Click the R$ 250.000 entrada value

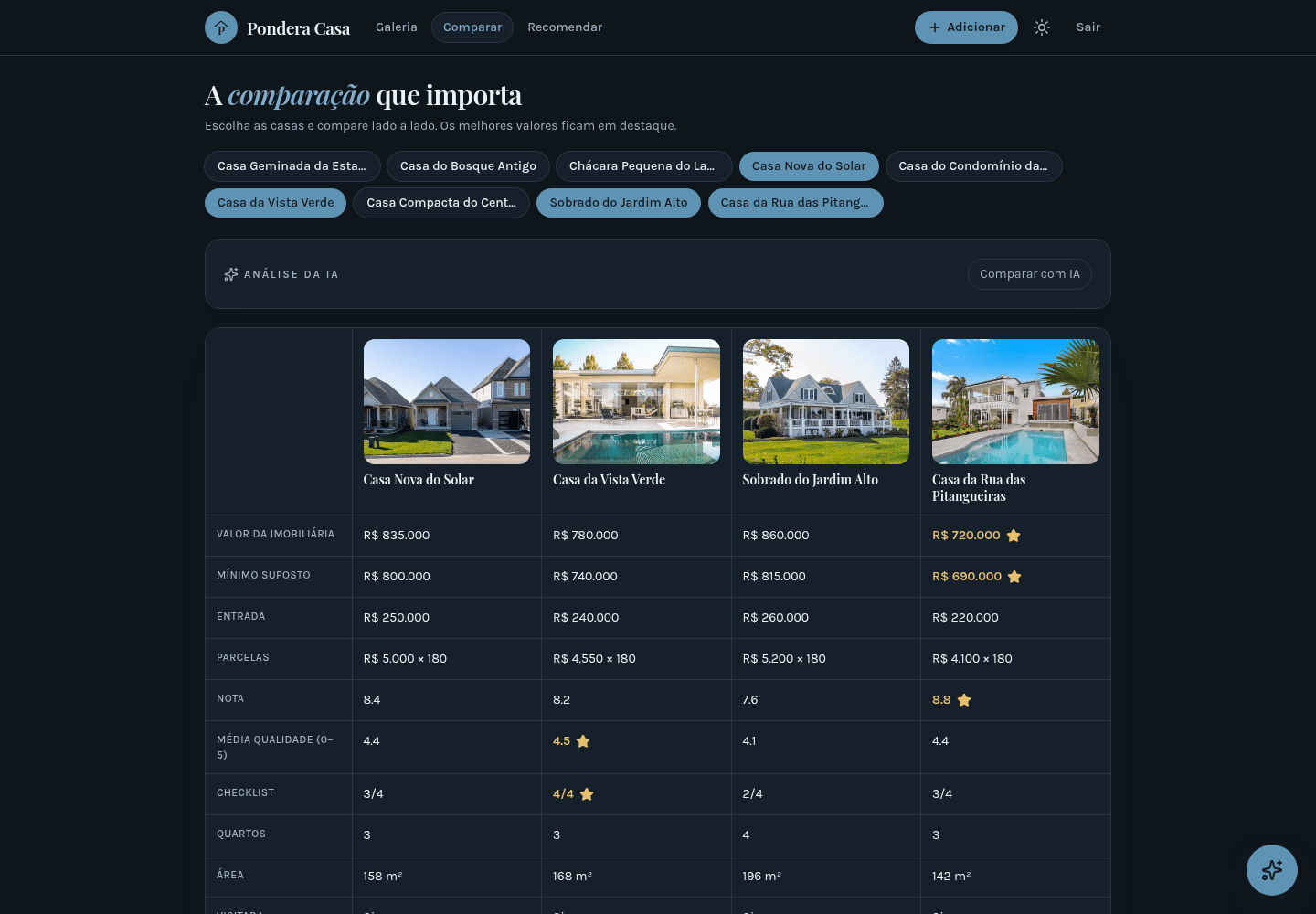(397, 618)
